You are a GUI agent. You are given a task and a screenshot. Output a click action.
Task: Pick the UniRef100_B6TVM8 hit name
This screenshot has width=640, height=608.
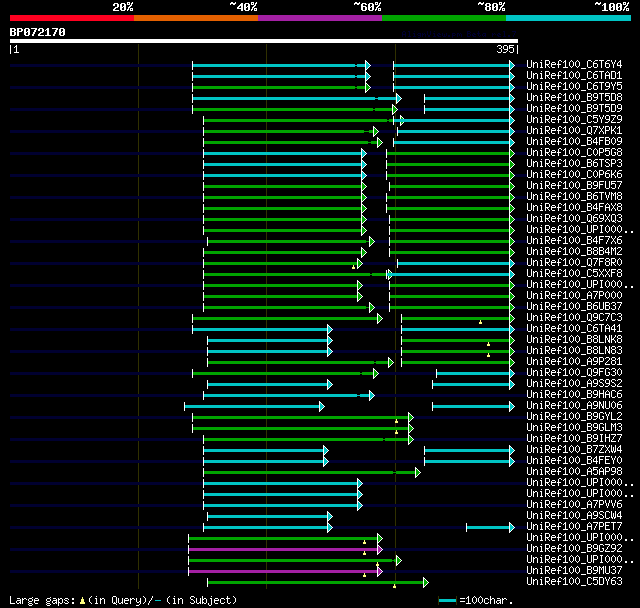(x=574, y=197)
